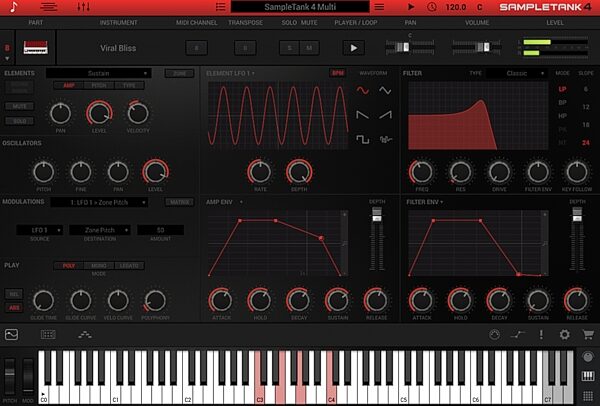Select the triangle LFO waveform
Image resolution: width=600 pixels, height=406 pixels.
coord(385,90)
